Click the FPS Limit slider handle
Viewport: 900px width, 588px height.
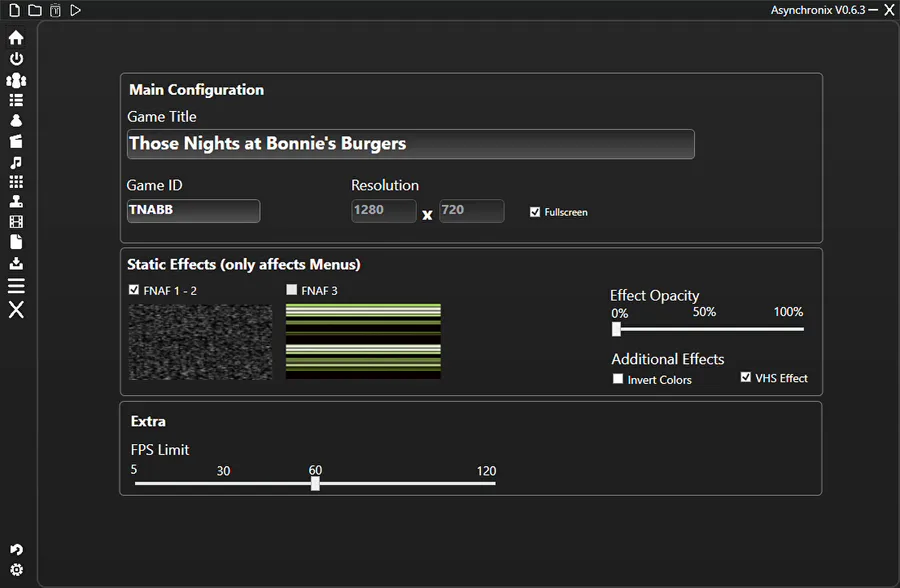point(315,483)
